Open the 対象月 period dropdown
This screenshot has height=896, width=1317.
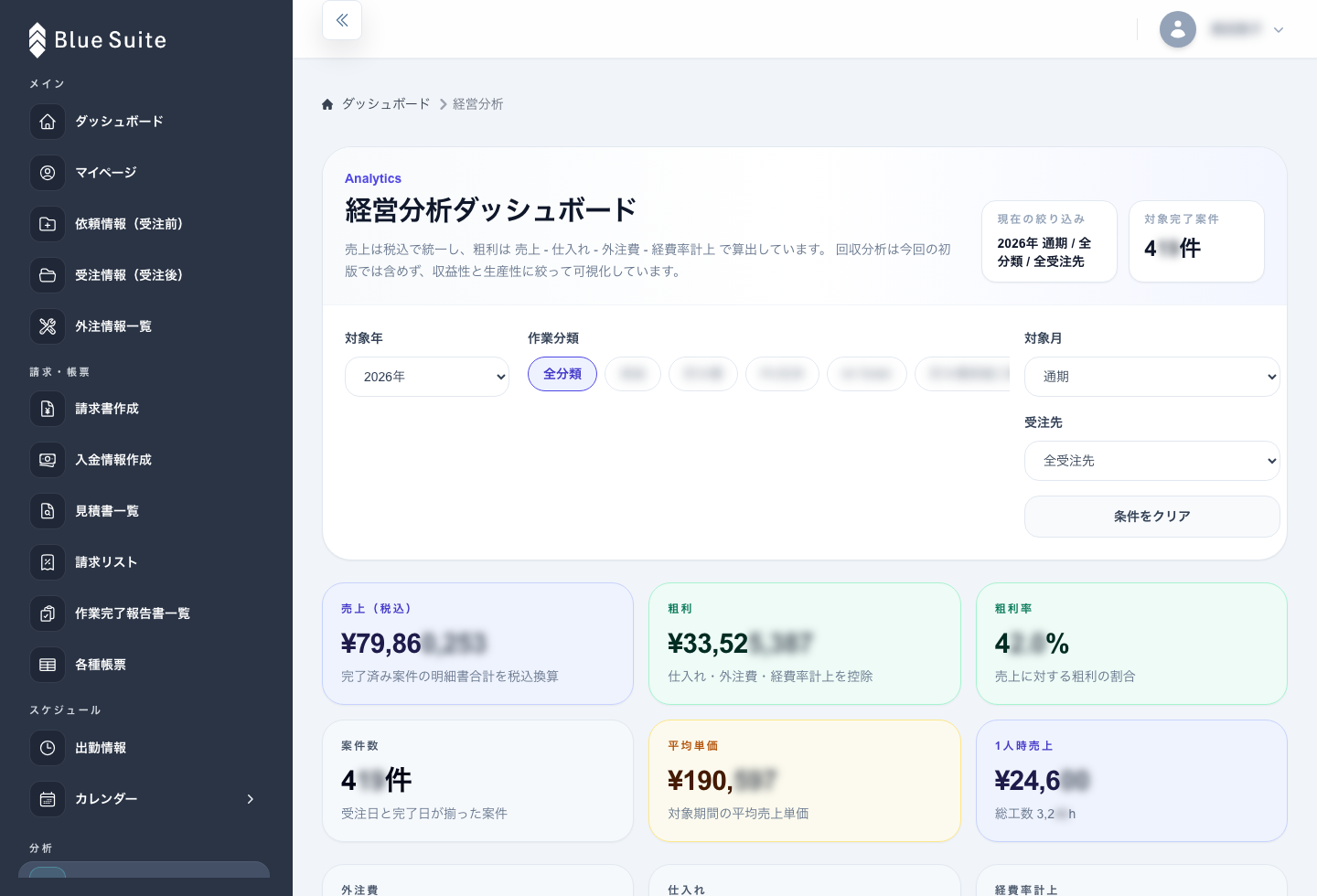point(1151,376)
